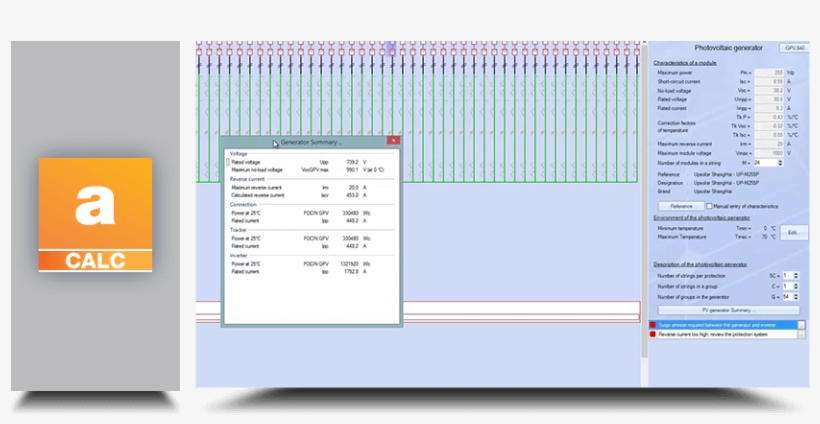Image resolution: width=820 pixels, height=424 pixels.
Task: Click the Edit button for temperatures
Action: pos(794,233)
